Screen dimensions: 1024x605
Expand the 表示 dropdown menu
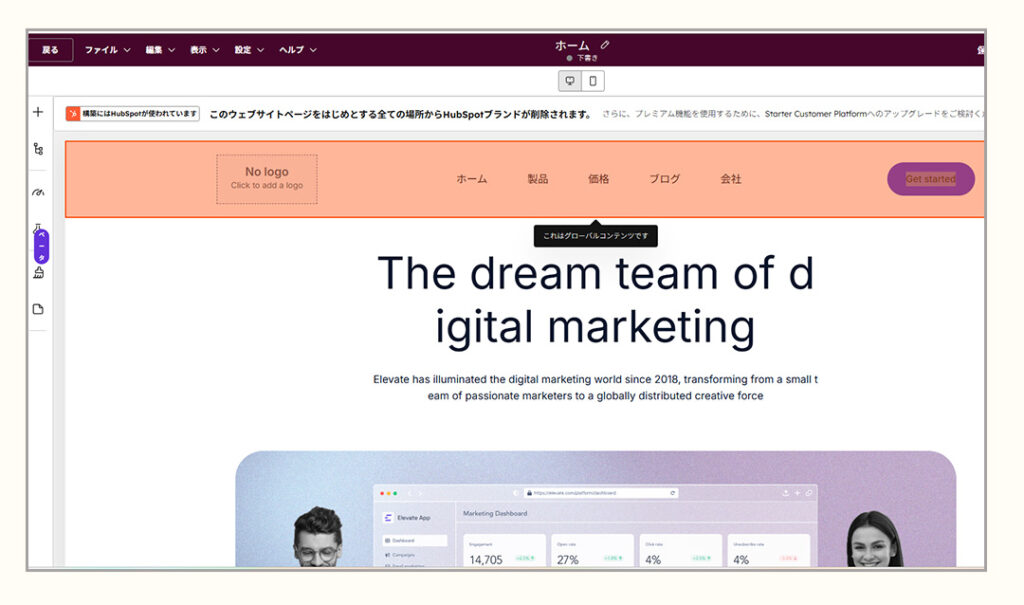[205, 50]
